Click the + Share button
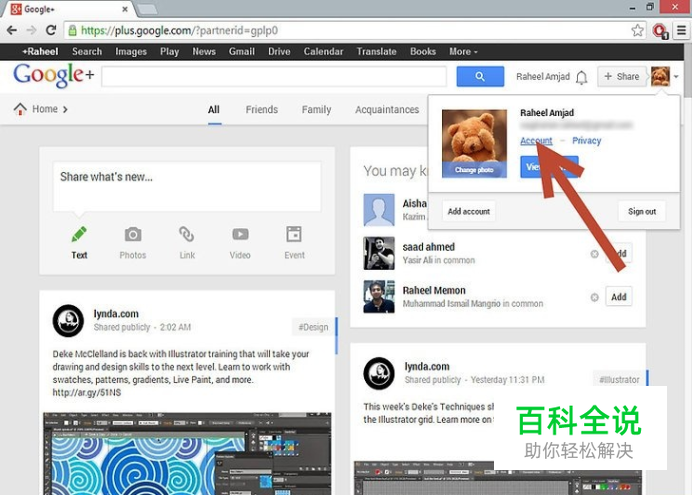This screenshot has height=495, width=692. tap(622, 76)
